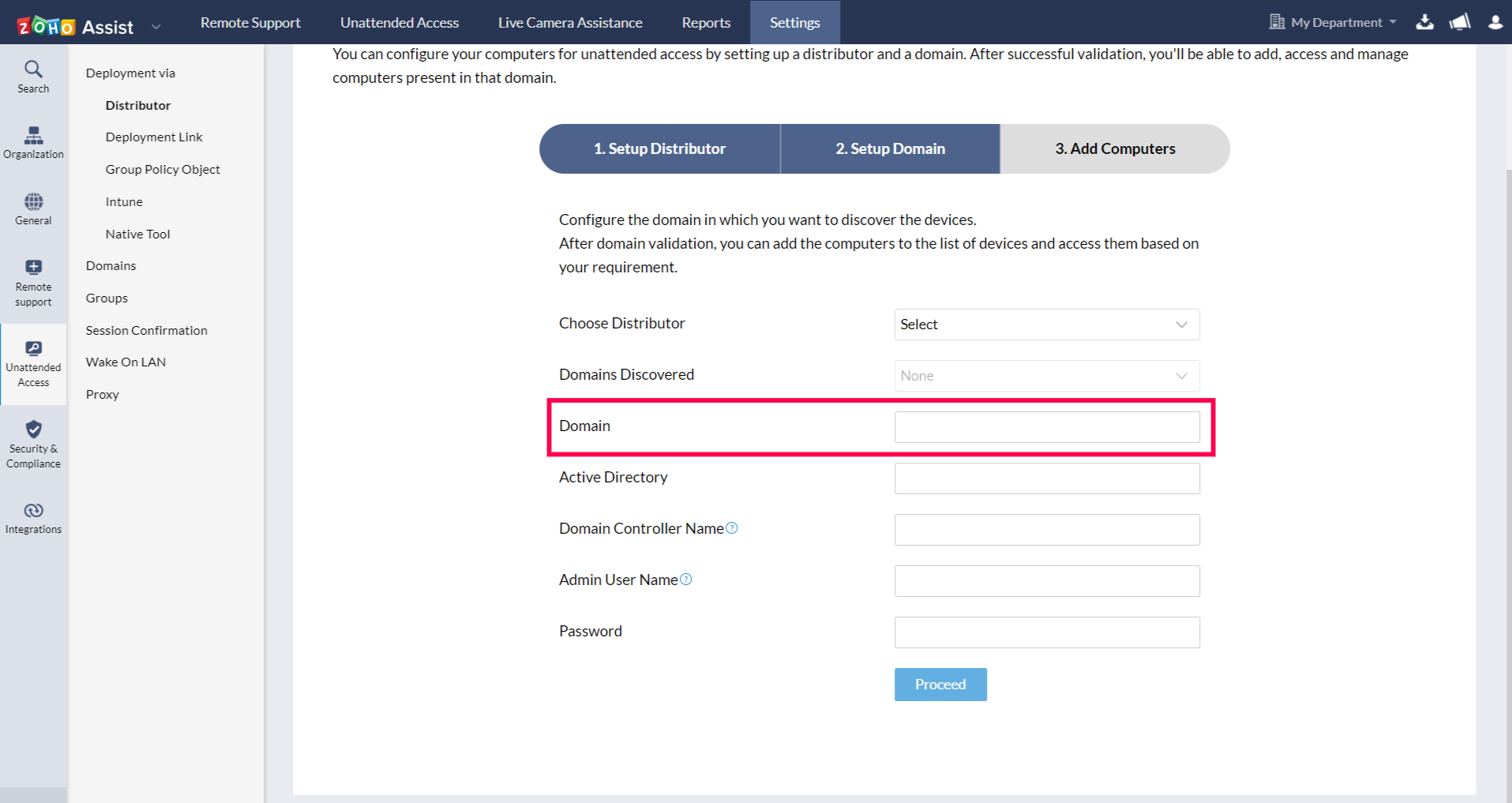The image size is (1512, 803).
Task: Switch to the Setup Domain tab
Action: pyautogui.click(x=890, y=148)
